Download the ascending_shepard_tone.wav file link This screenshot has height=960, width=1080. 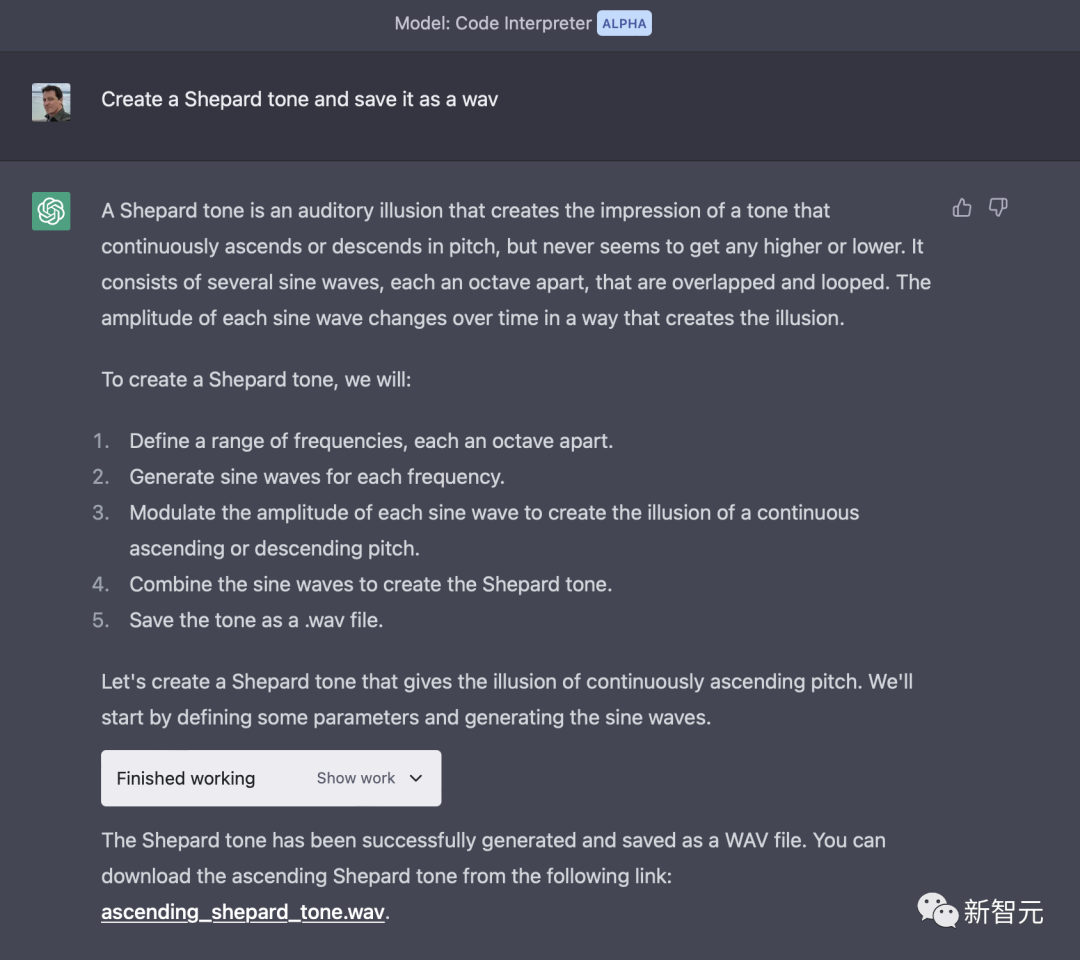pyautogui.click(x=243, y=912)
